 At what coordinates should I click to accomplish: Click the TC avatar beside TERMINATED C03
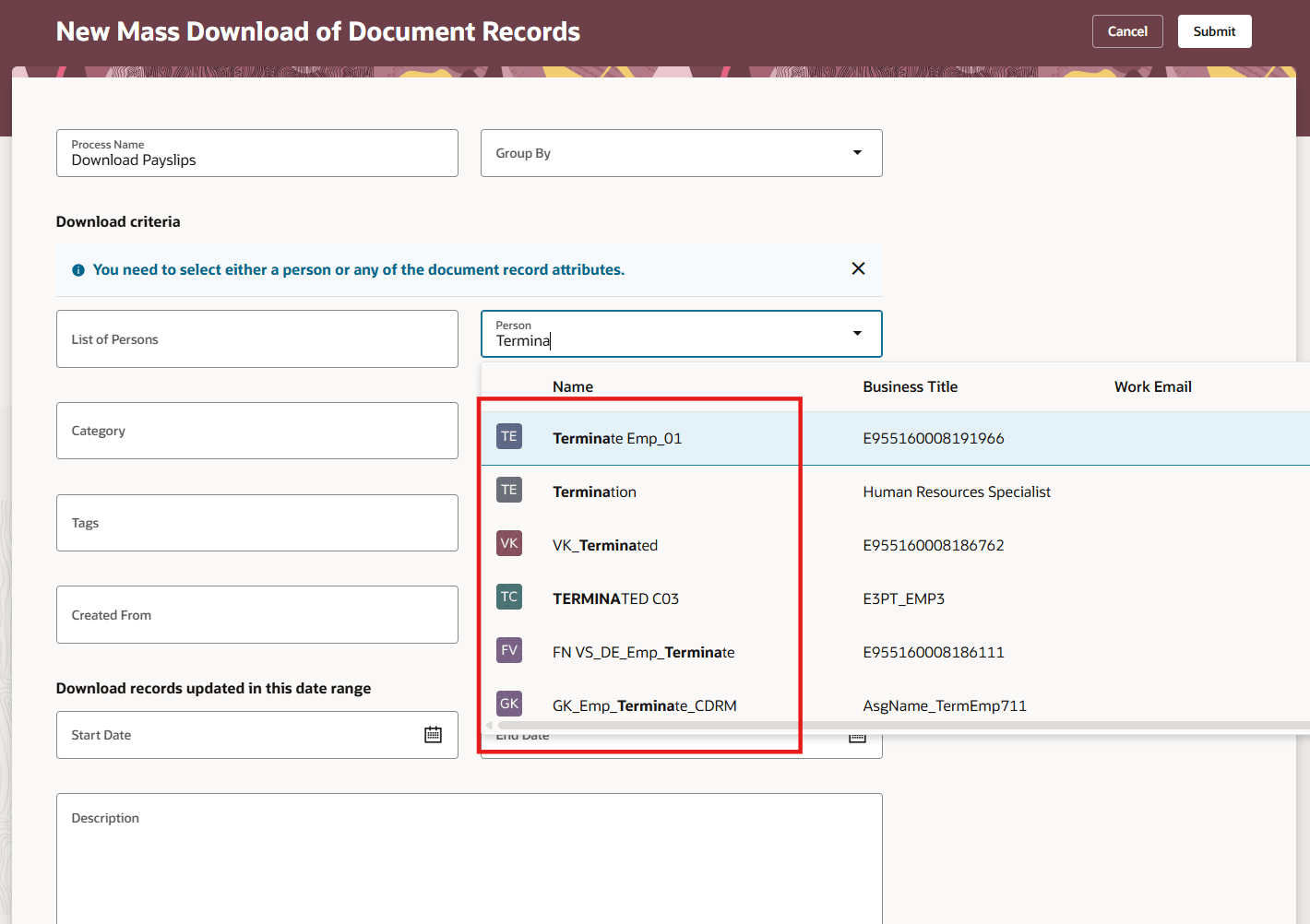[509, 597]
